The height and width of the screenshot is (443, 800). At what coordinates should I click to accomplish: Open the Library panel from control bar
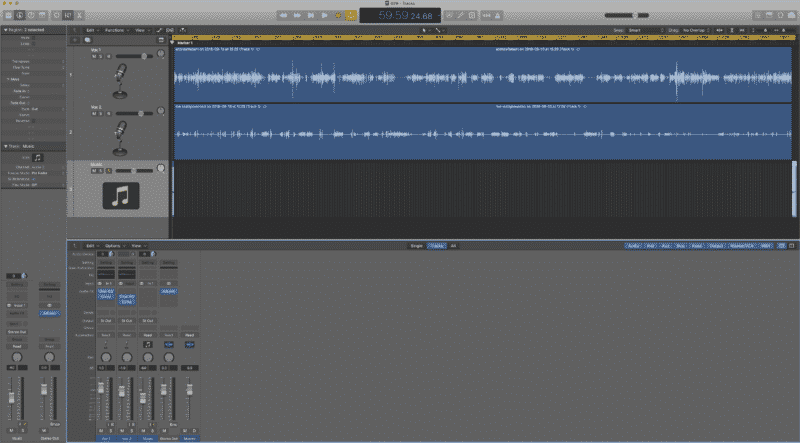(x=9, y=15)
